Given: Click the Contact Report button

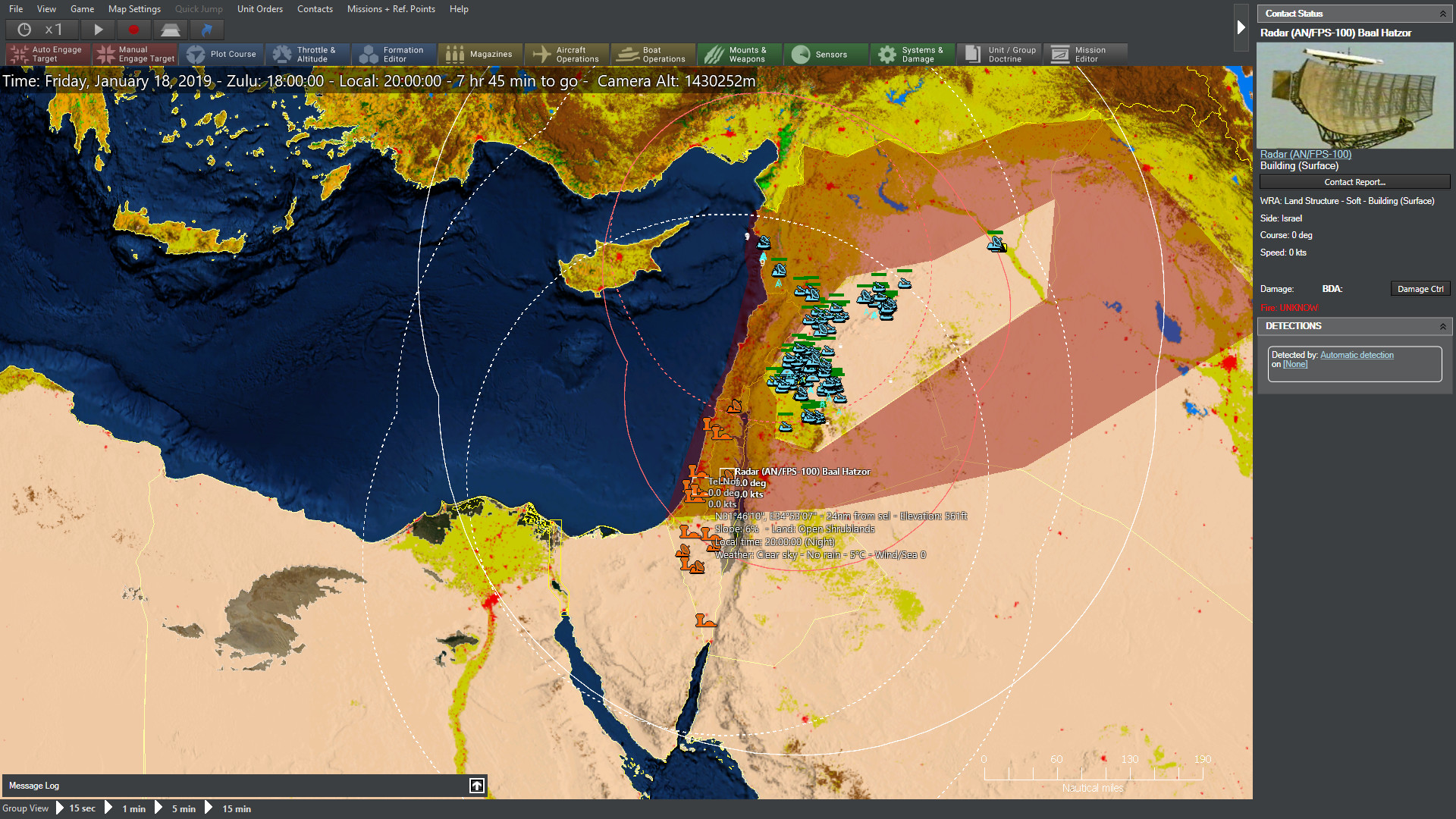Looking at the screenshot, I should click(x=1354, y=182).
